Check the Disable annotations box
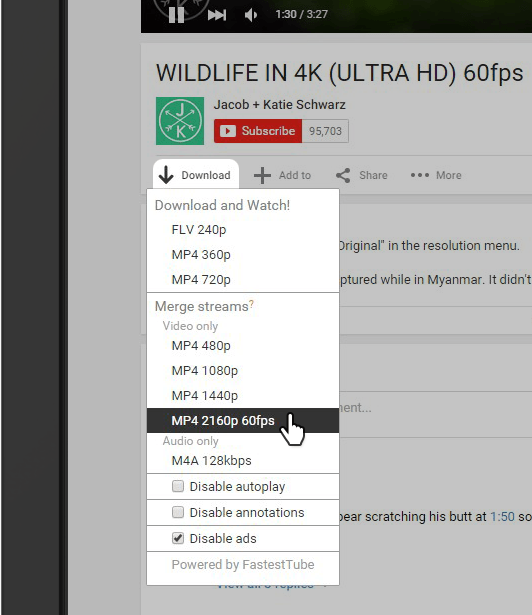532x615 pixels. pyautogui.click(x=178, y=512)
